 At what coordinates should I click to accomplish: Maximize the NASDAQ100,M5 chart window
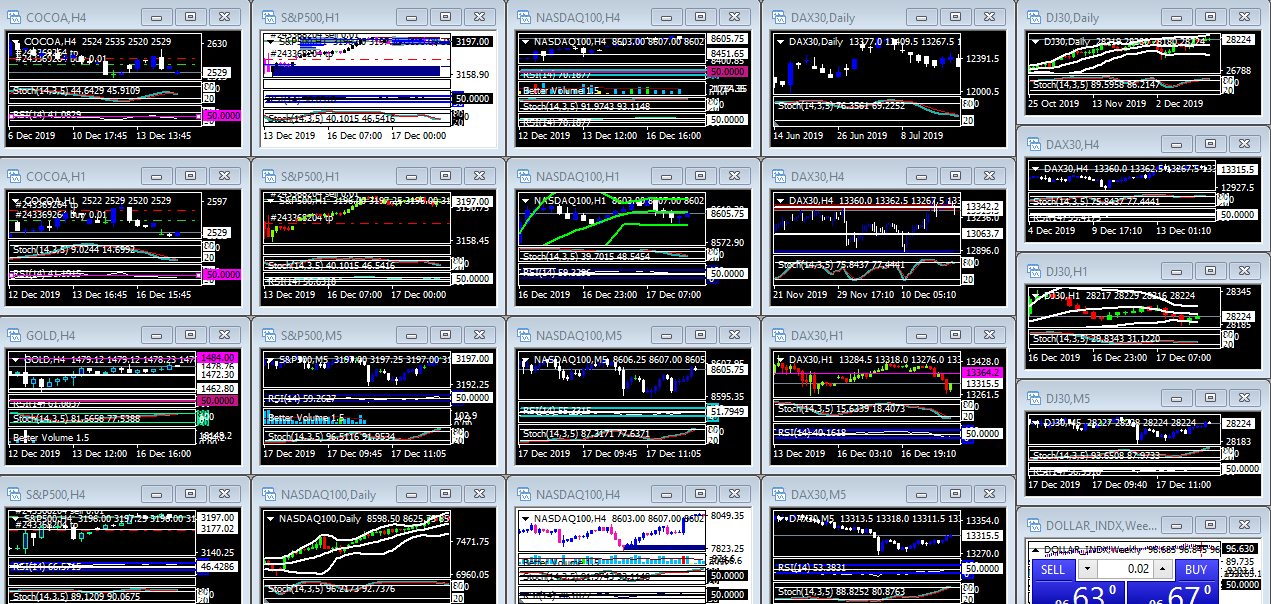tap(700, 336)
